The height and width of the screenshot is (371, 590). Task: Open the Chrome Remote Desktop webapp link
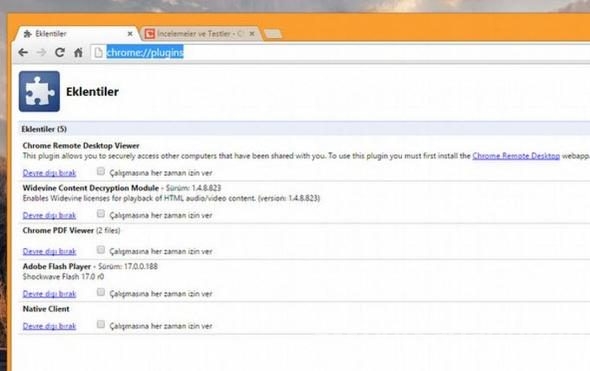pyautogui.click(x=516, y=156)
